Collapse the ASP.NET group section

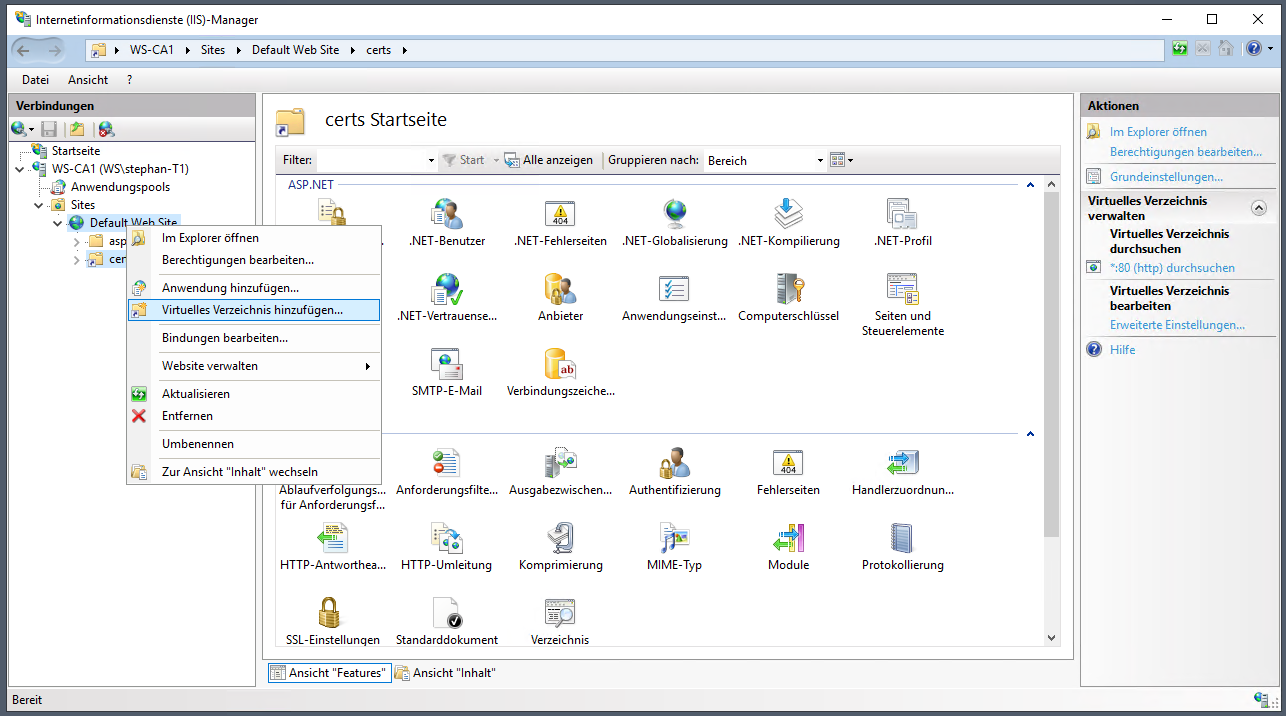point(1029,185)
